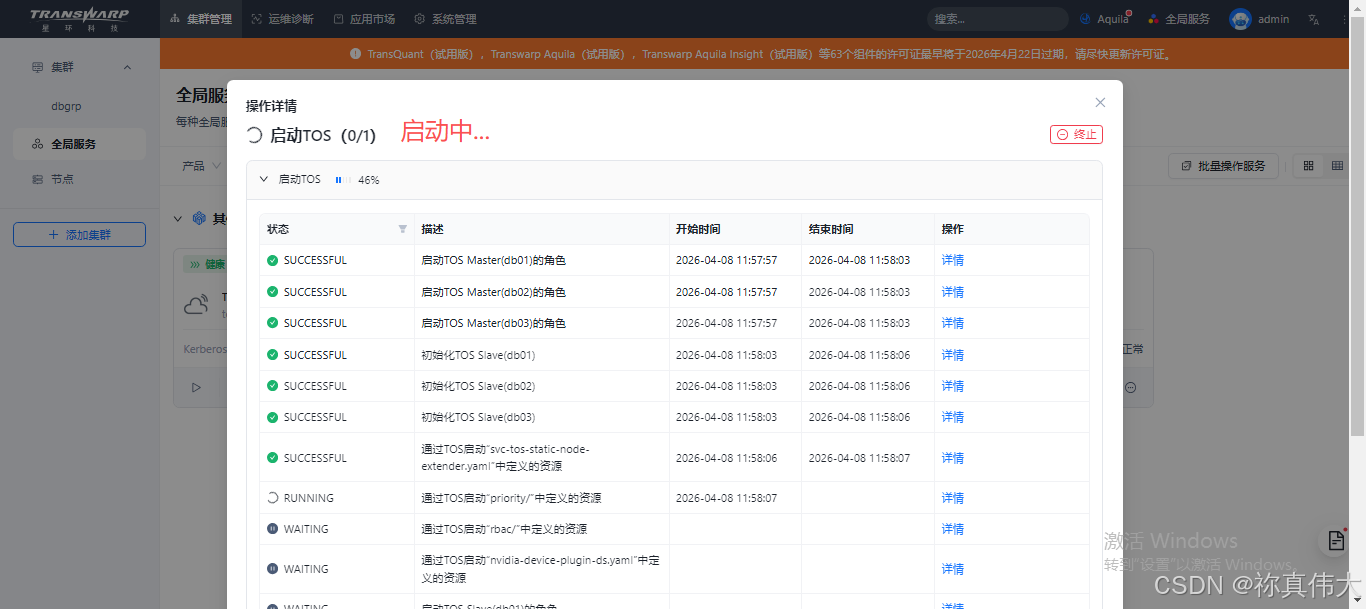Click the 终止 button

click(x=1076, y=134)
